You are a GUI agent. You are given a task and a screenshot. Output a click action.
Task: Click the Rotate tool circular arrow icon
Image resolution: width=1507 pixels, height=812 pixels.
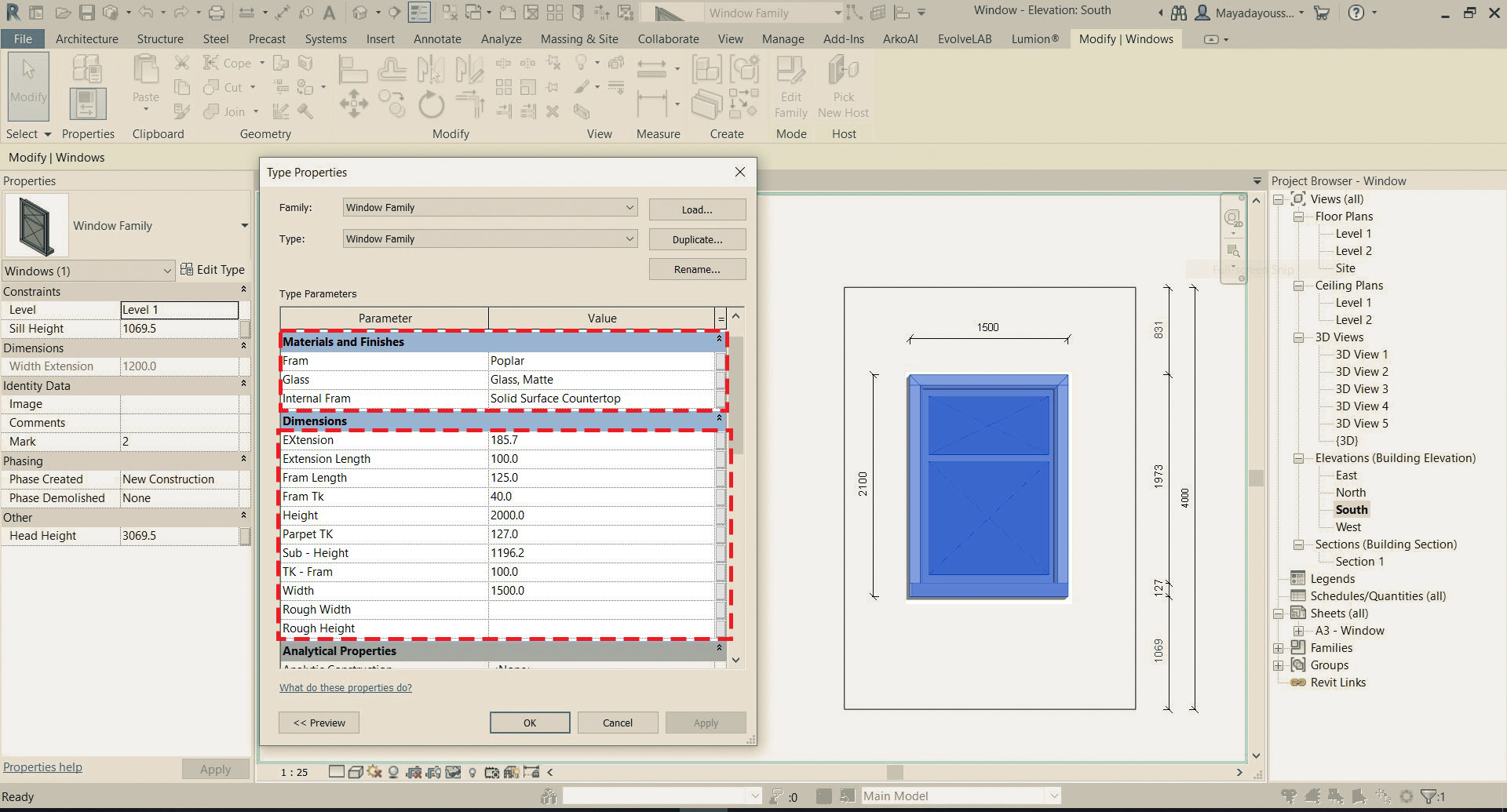(x=431, y=104)
